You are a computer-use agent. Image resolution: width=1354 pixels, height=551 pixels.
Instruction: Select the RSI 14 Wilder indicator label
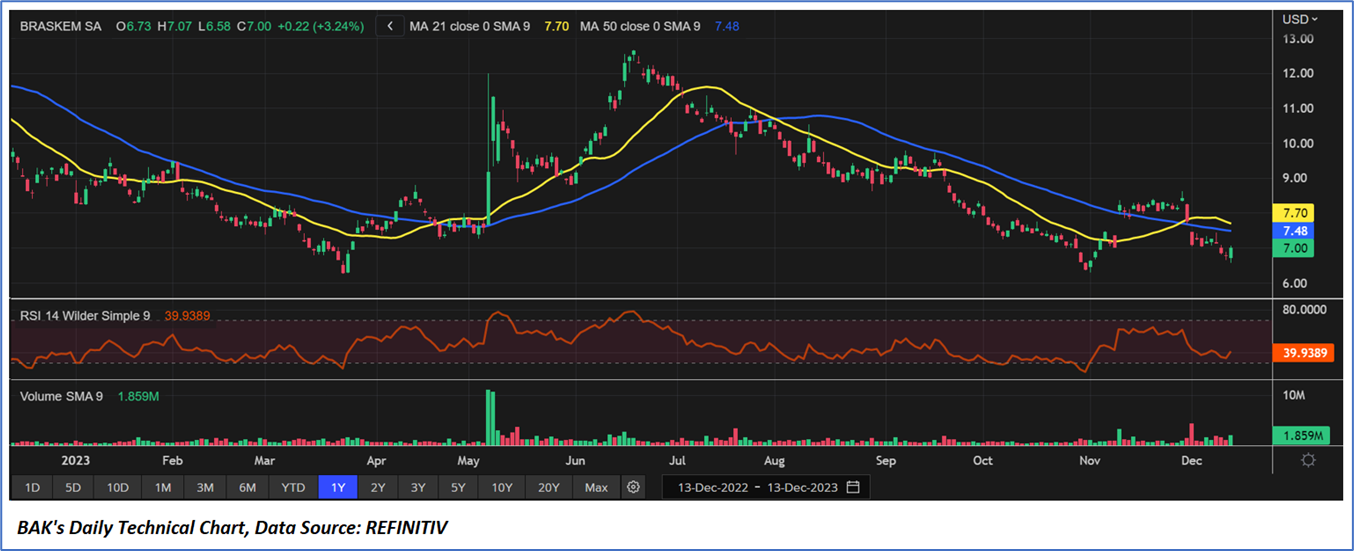point(85,316)
